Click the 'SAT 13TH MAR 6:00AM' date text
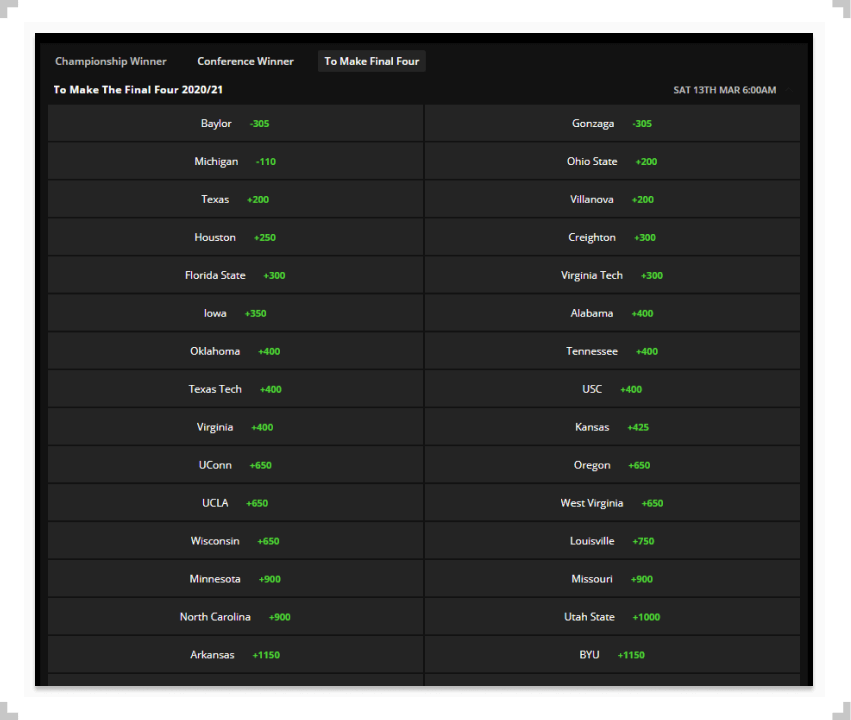 point(725,90)
